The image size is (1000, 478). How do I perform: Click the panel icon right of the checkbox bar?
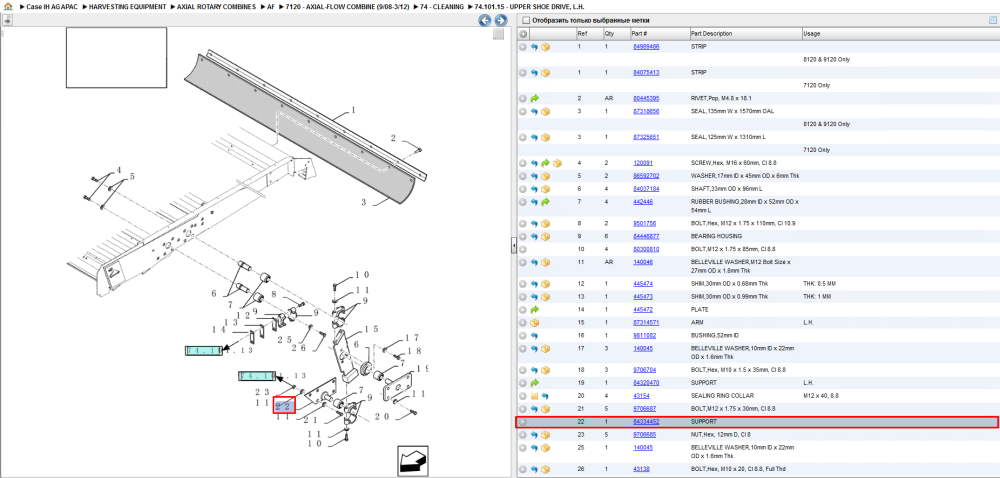coord(992,20)
